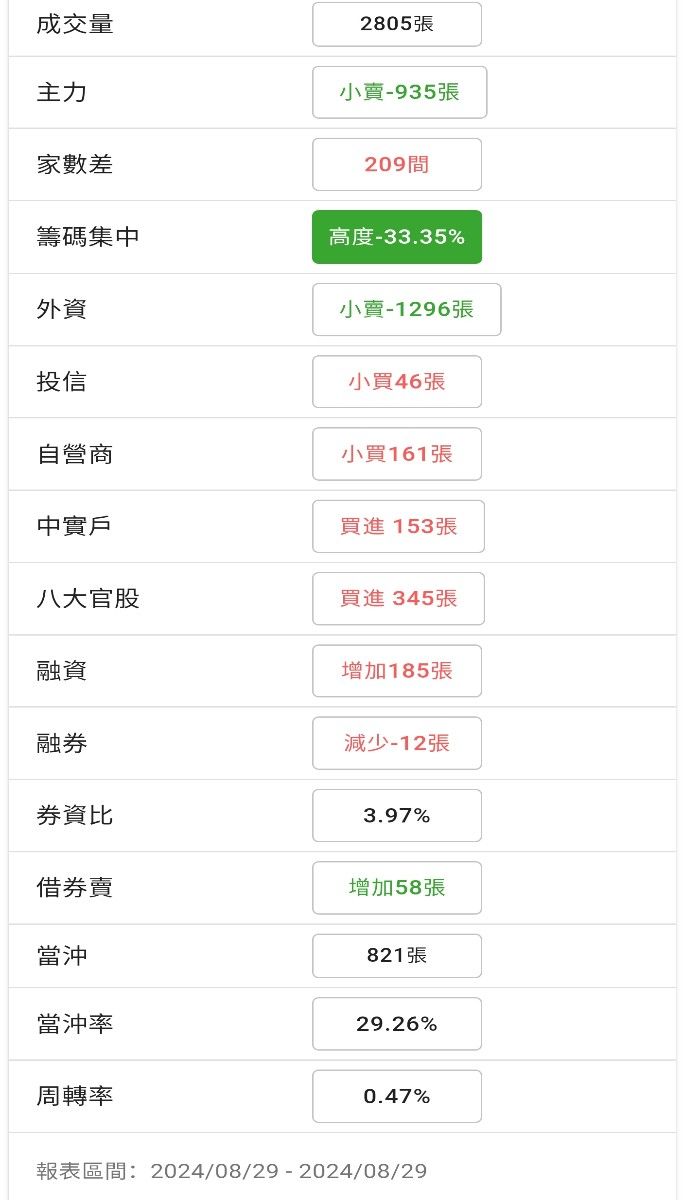The width and height of the screenshot is (700, 1200).
Task: Click the 821張 day trading button
Action: pyautogui.click(x=396, y=955)
